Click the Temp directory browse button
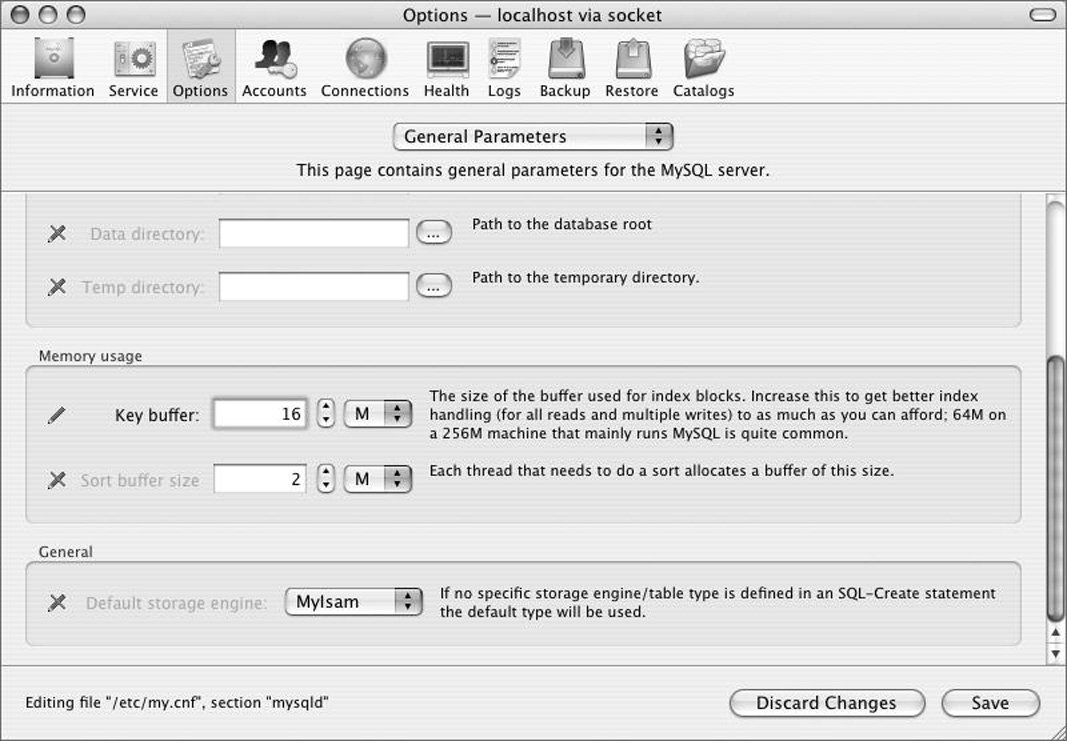The height and width of the screenshot is (741, 1067). coord(433,286)
